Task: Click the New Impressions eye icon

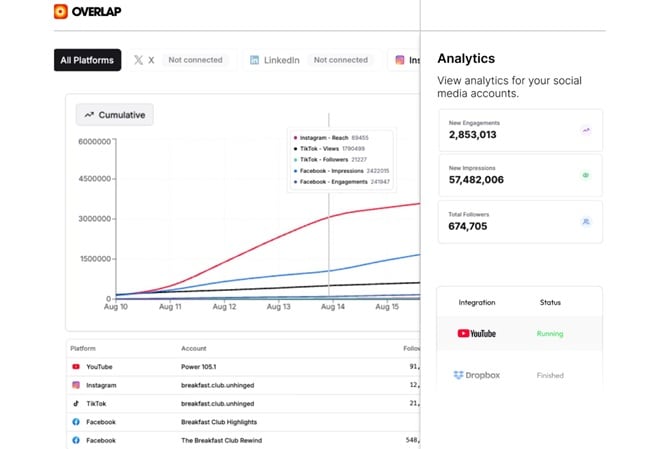Action: 585,175
